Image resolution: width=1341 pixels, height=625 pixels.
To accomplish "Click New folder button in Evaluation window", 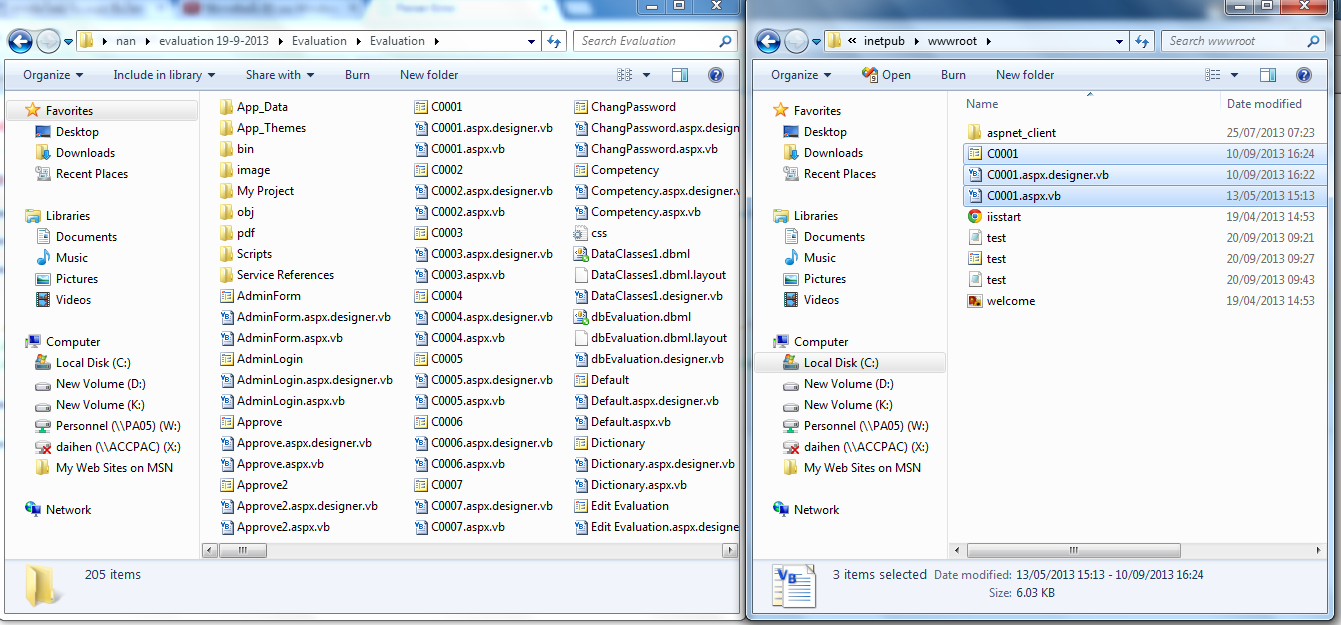I will (429, 75).
